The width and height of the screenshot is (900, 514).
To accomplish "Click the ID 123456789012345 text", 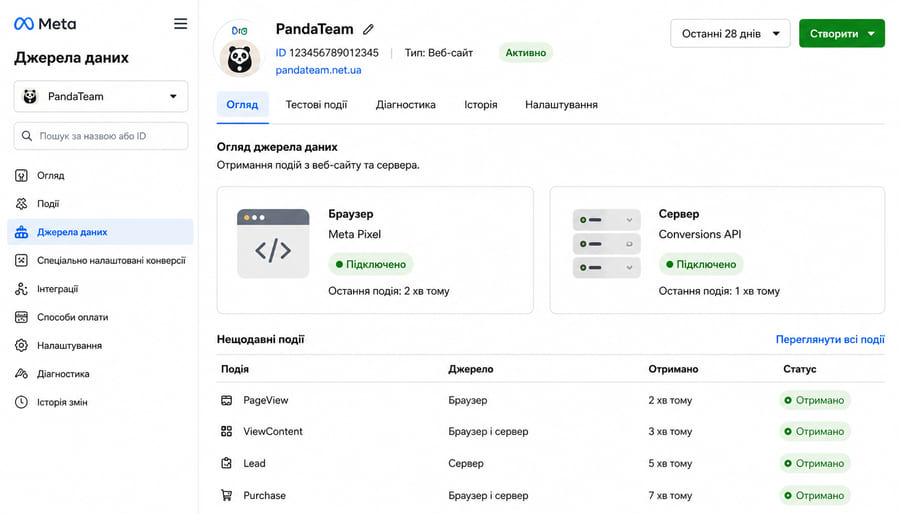I will coord(327,53).
